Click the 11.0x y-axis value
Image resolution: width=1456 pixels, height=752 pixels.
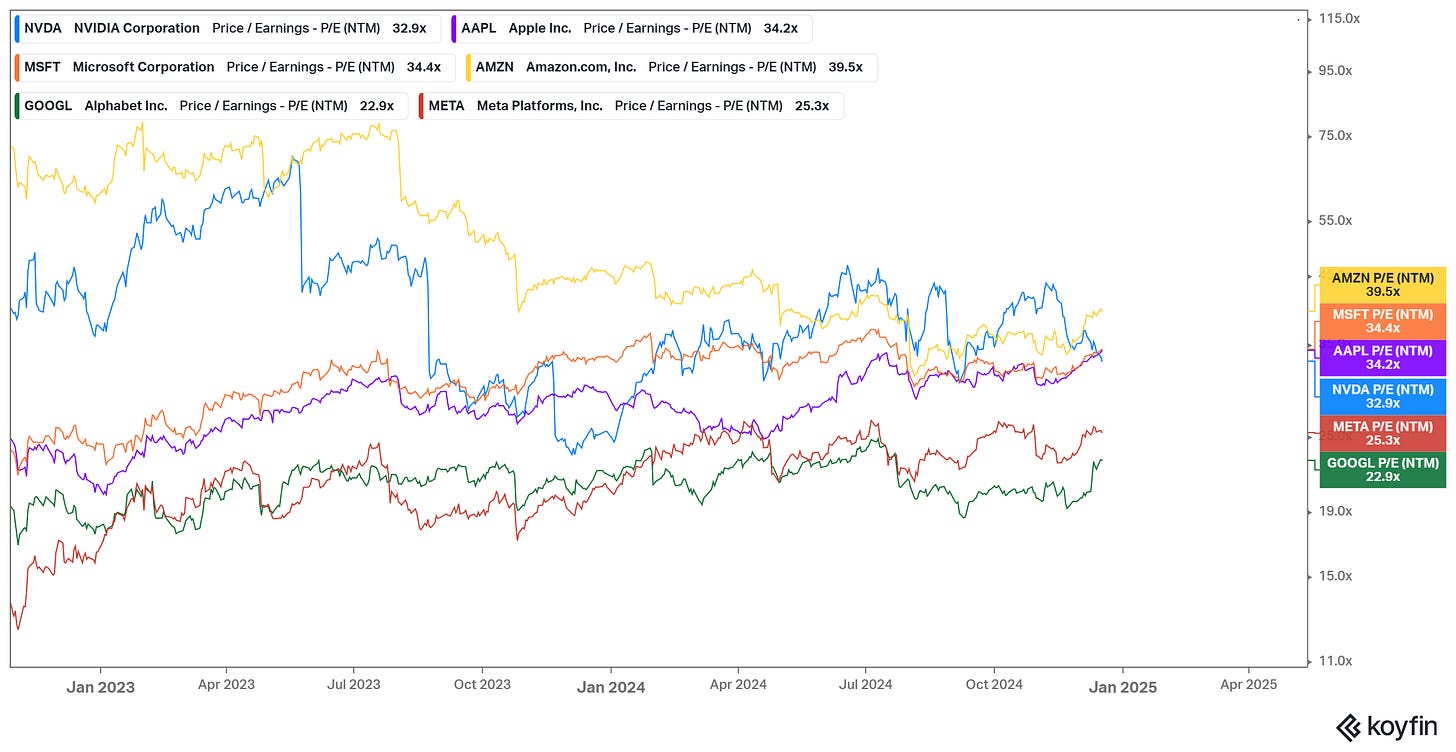[x=1337, y=661]
